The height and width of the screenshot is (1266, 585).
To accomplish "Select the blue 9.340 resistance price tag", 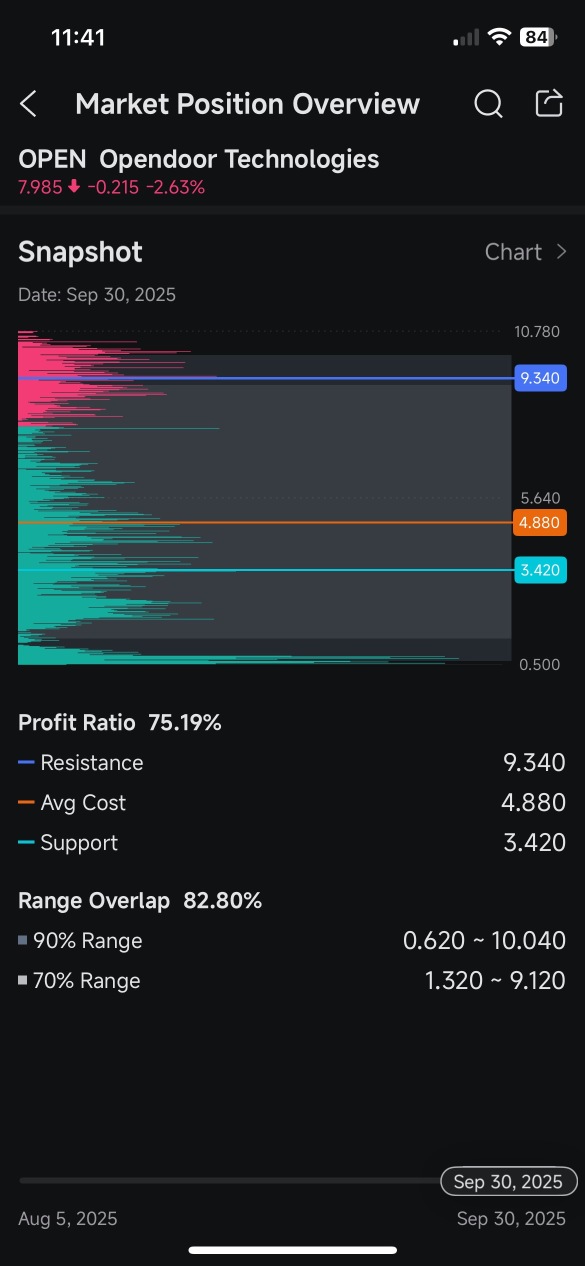I will pyautogui.click(x=540, y=378).
